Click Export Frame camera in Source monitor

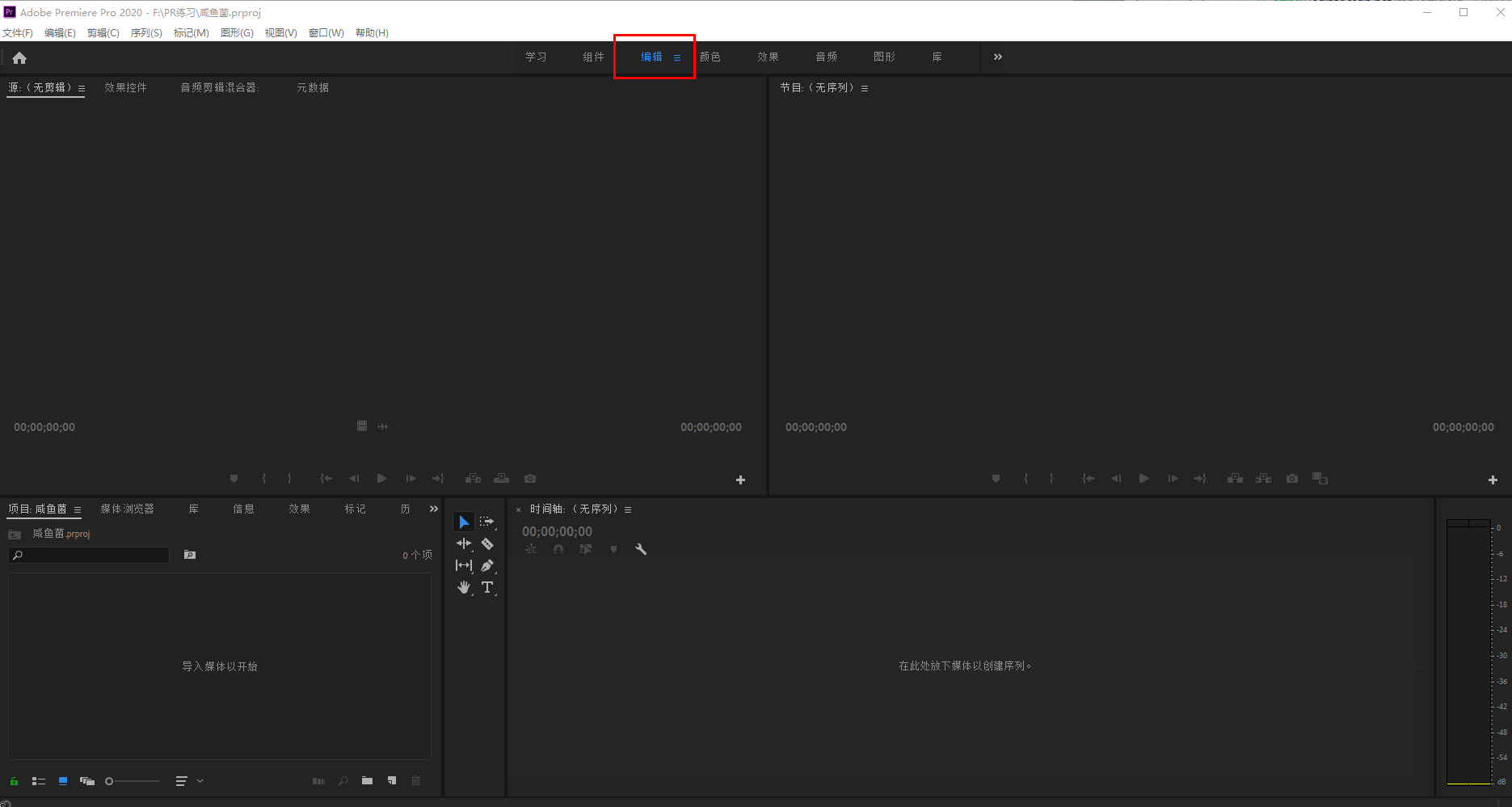coord(530,479)
